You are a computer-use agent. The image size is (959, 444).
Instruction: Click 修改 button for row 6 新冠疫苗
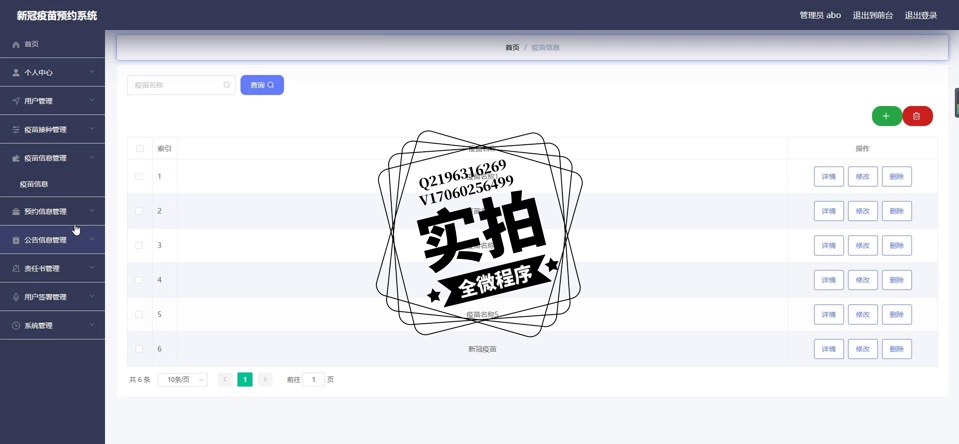point(862,349)
